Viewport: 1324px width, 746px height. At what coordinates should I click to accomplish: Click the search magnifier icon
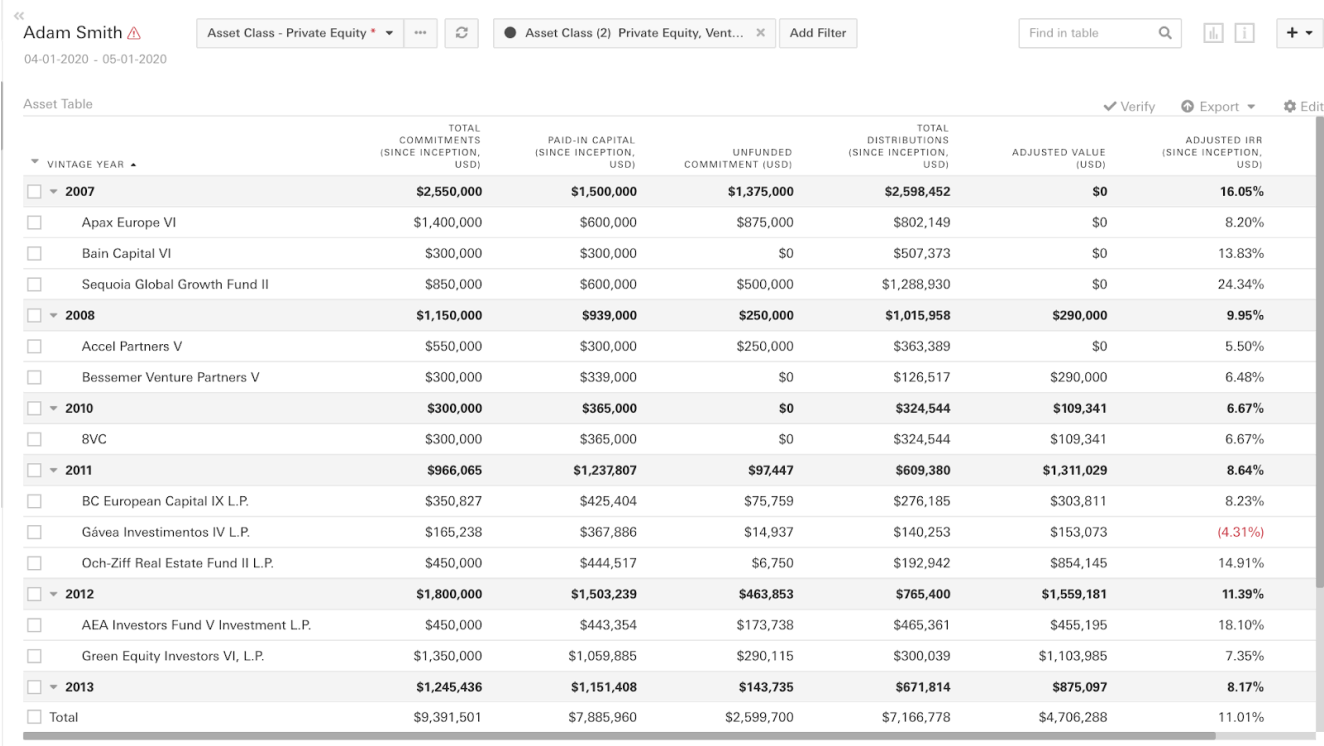click(x=1164, y=33)
